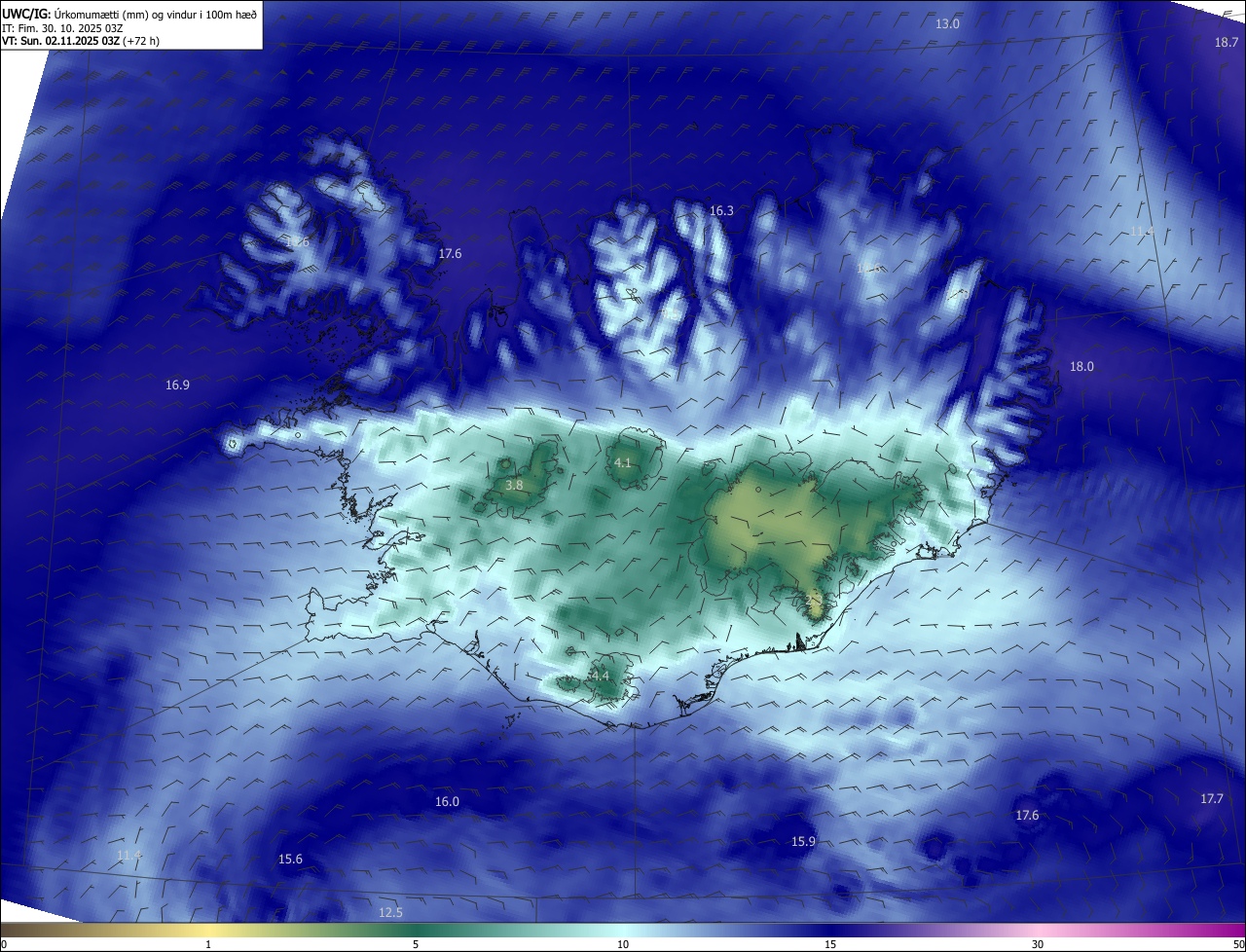Click the color scale tick label 50

(x=1238, y=945)
